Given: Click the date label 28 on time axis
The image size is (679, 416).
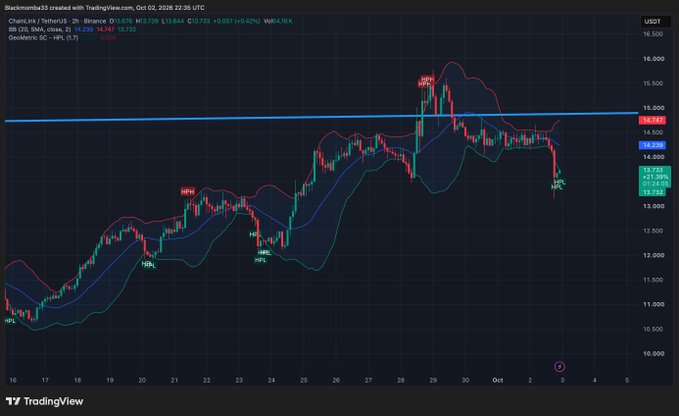Looking at the screenshot, I should click(401, 380).
